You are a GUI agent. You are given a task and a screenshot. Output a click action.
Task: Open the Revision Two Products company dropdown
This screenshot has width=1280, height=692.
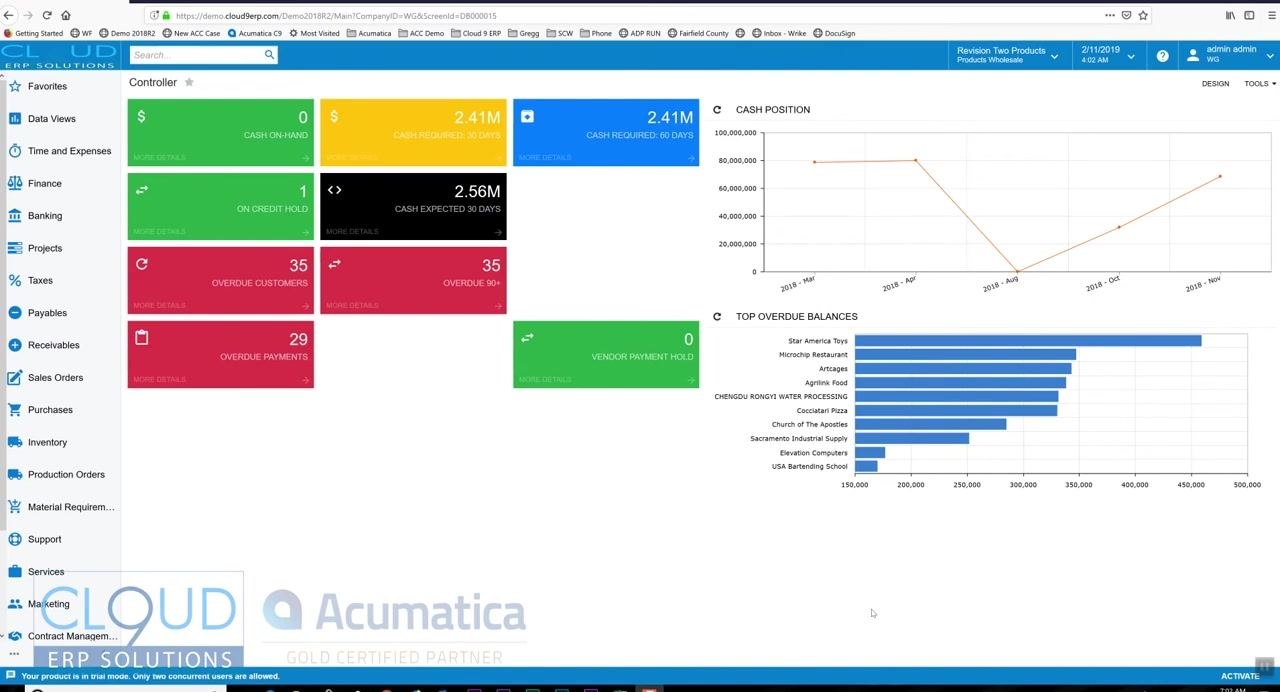pos(1007,55)
